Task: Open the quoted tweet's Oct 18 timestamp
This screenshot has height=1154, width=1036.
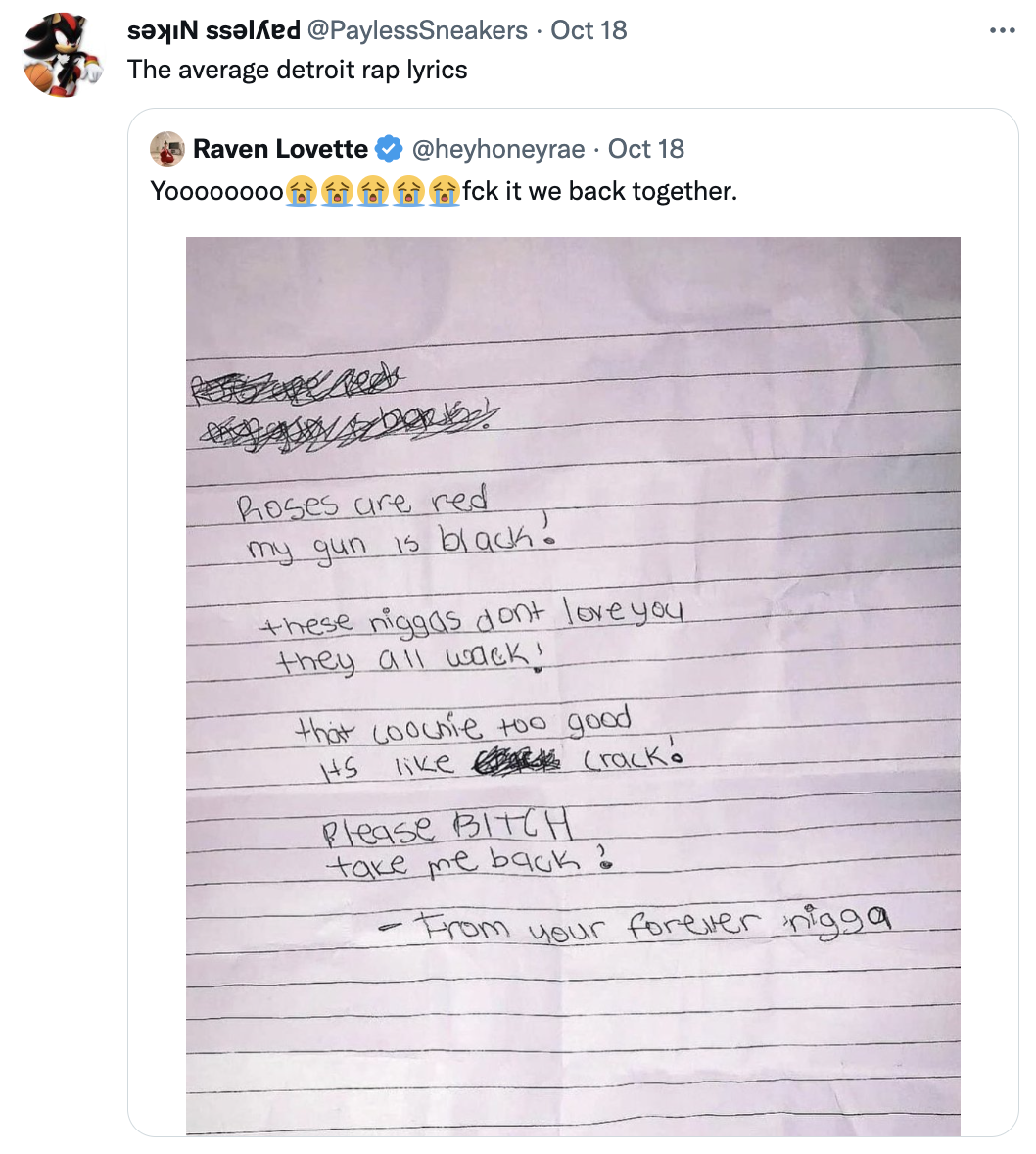Action: (646, 149)
